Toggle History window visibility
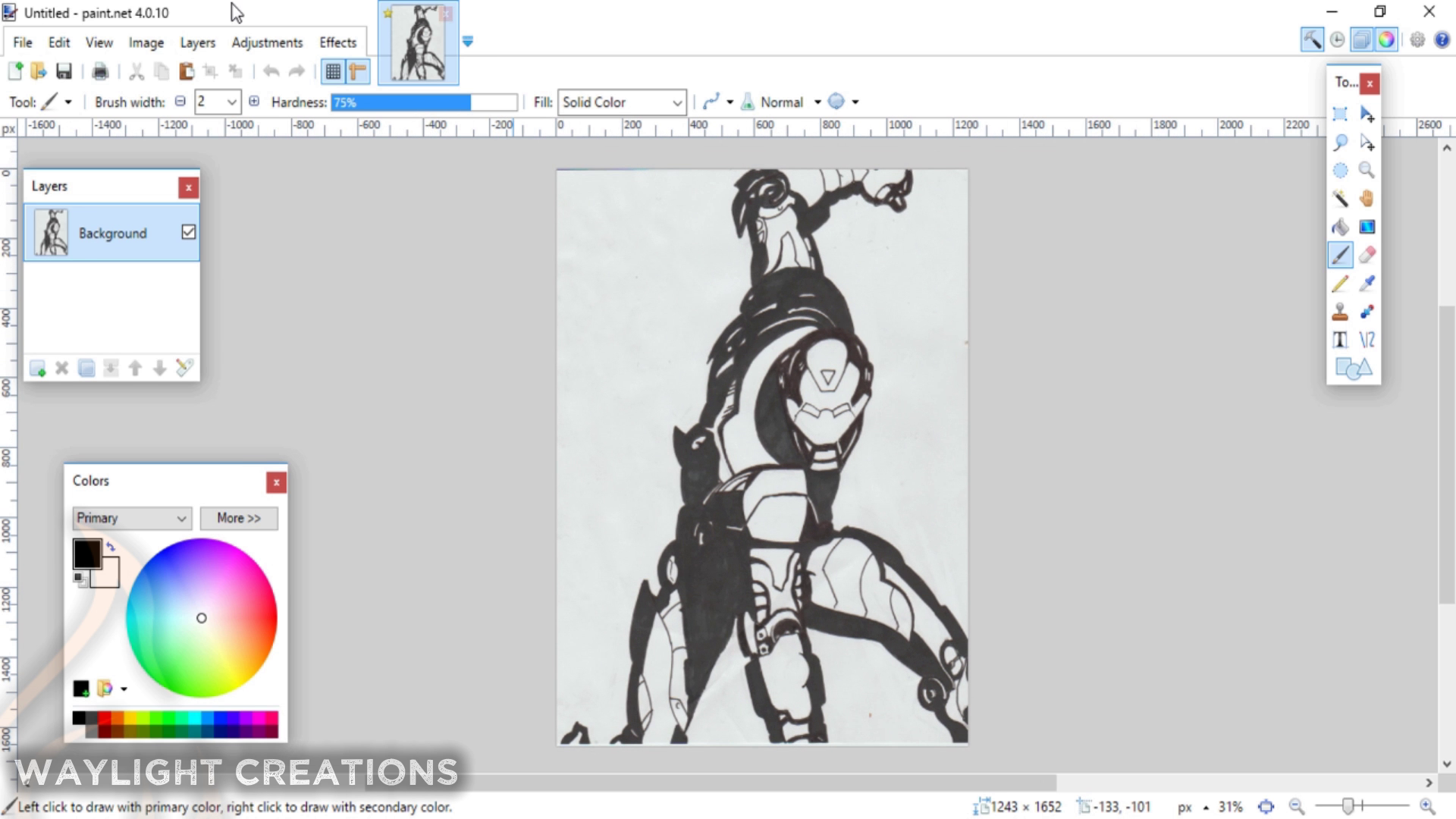The height and width of the screenshot is (819, 1456). pyautogui.click(x=1337, y=39)
